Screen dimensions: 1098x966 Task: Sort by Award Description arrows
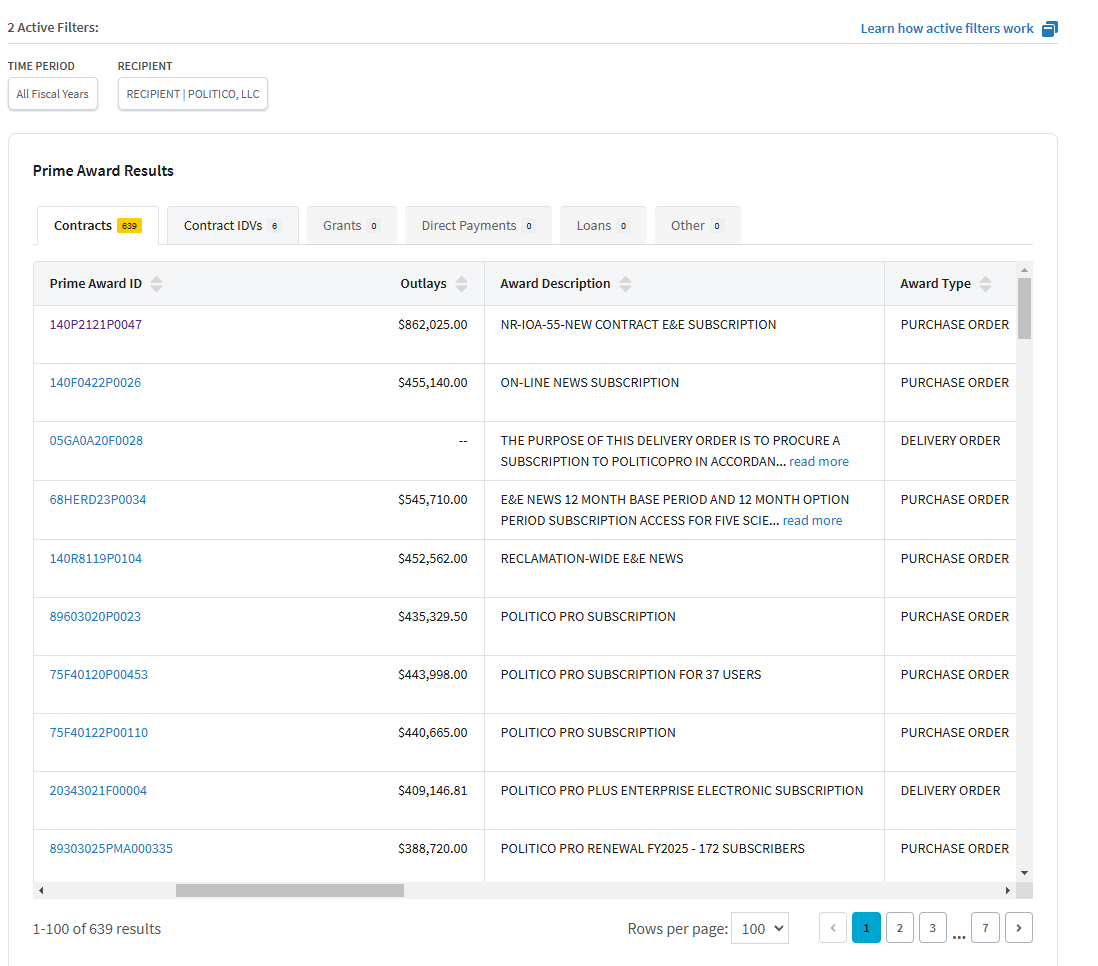coord(625,284)
